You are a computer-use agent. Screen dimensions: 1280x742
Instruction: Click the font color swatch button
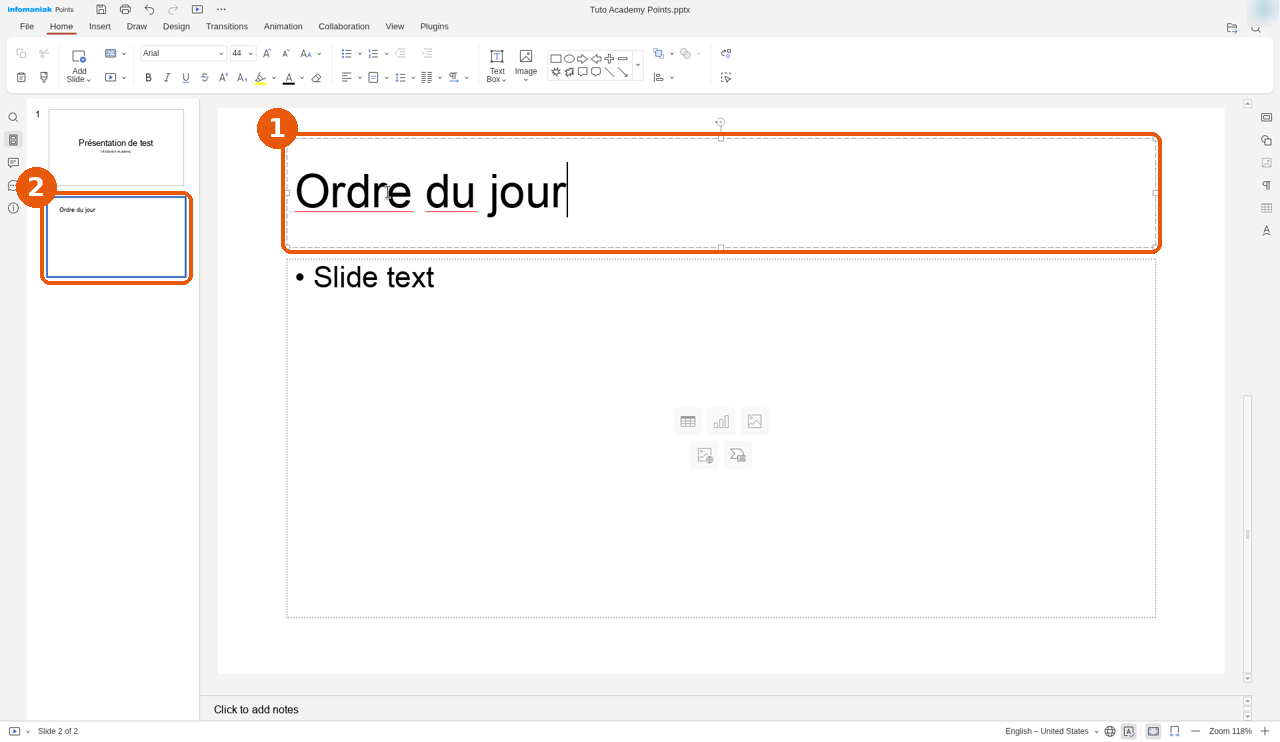[x=289, y=77]
